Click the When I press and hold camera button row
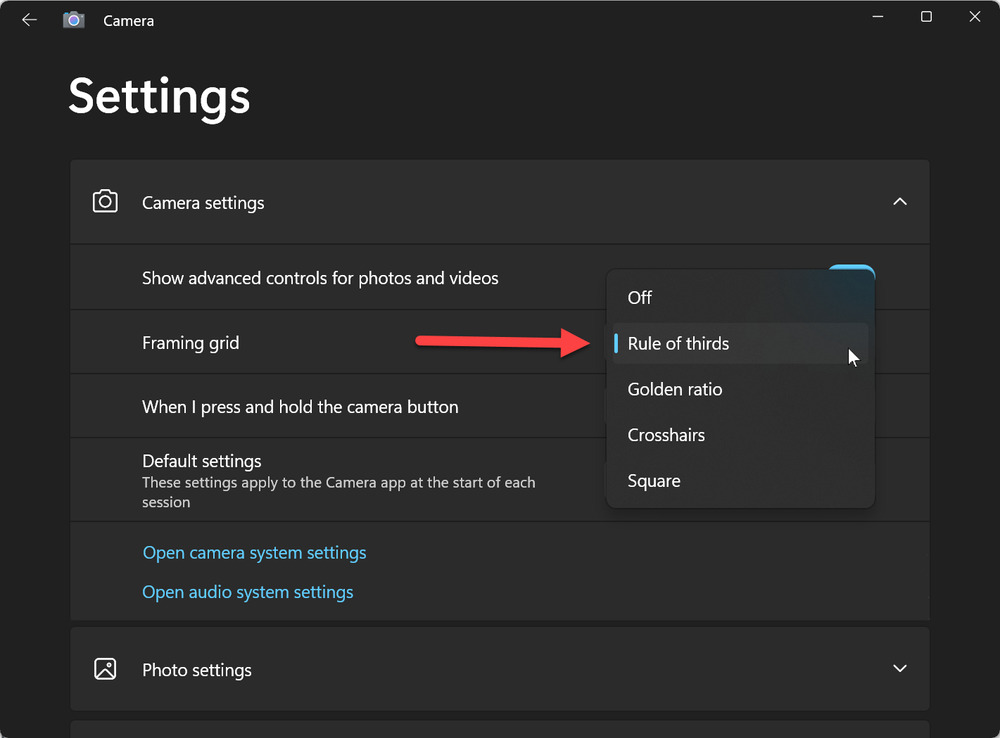The image size is (1000, 738). tap(299, 406)
